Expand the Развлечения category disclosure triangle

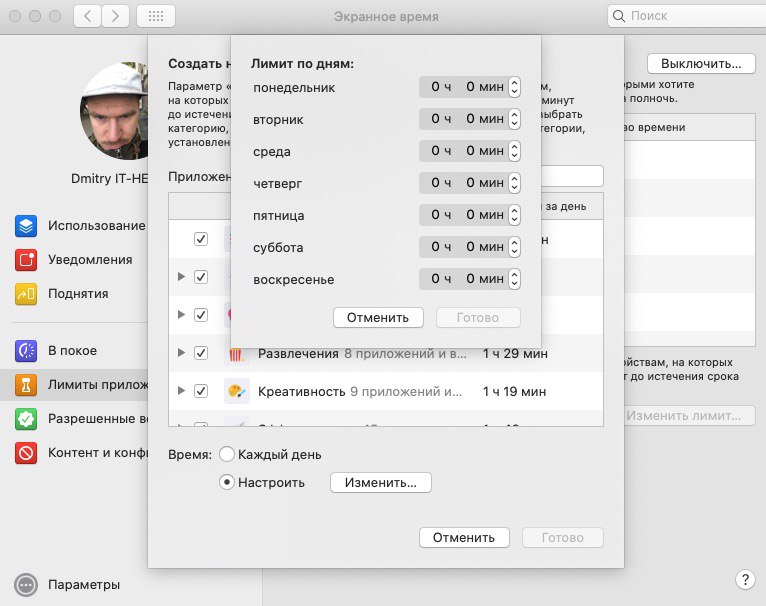point(181,353)
